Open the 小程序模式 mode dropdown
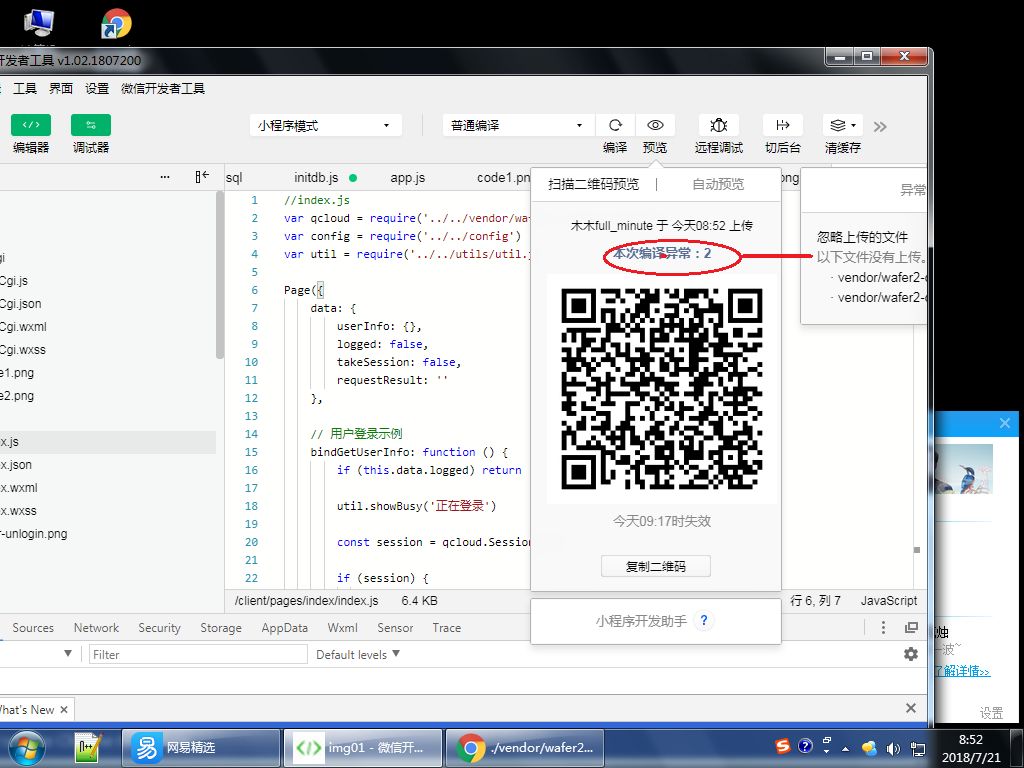This screenshot has height=768, width=1024. point(325,125)
